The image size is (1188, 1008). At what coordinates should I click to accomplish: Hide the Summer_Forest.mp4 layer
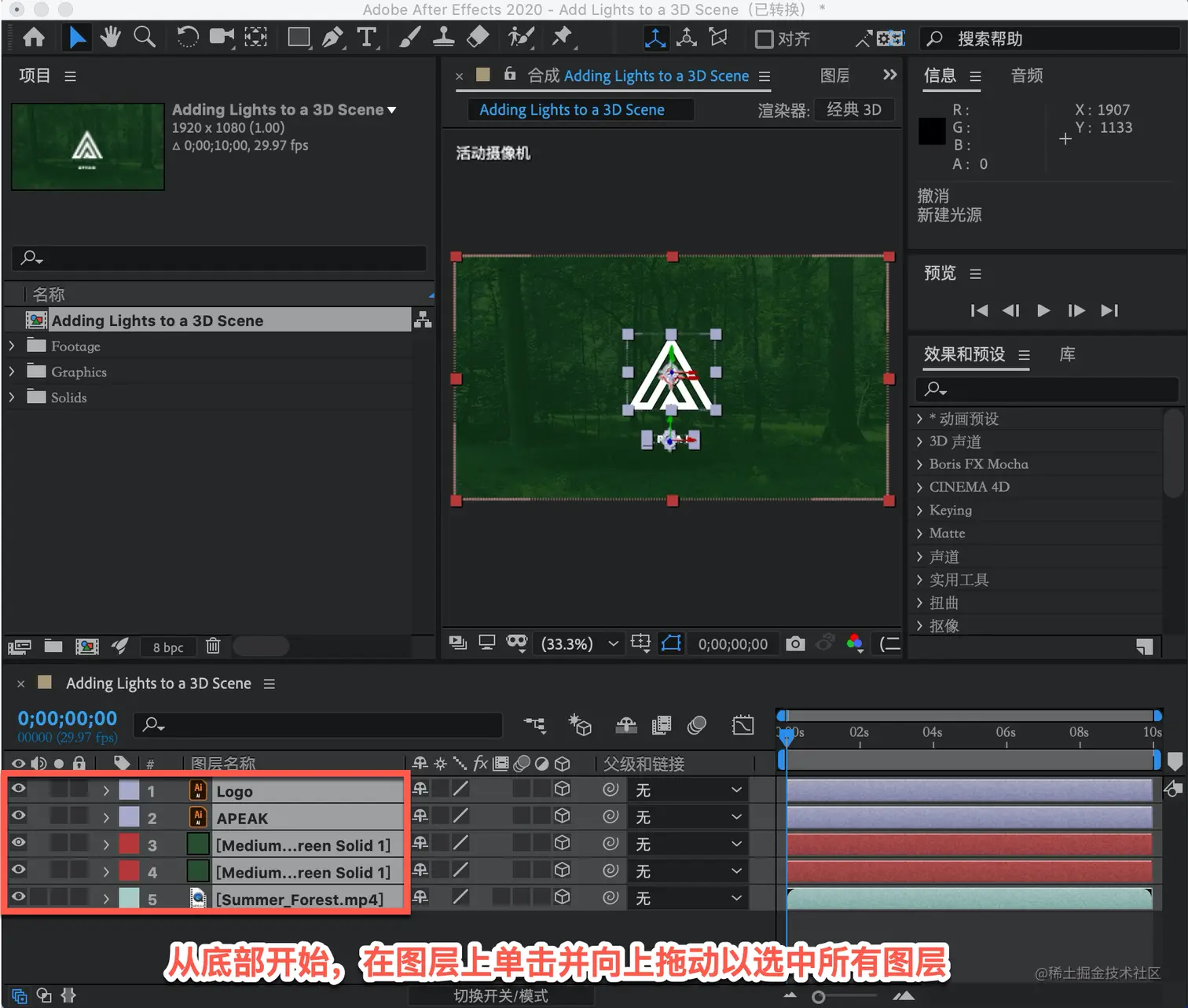19,897
